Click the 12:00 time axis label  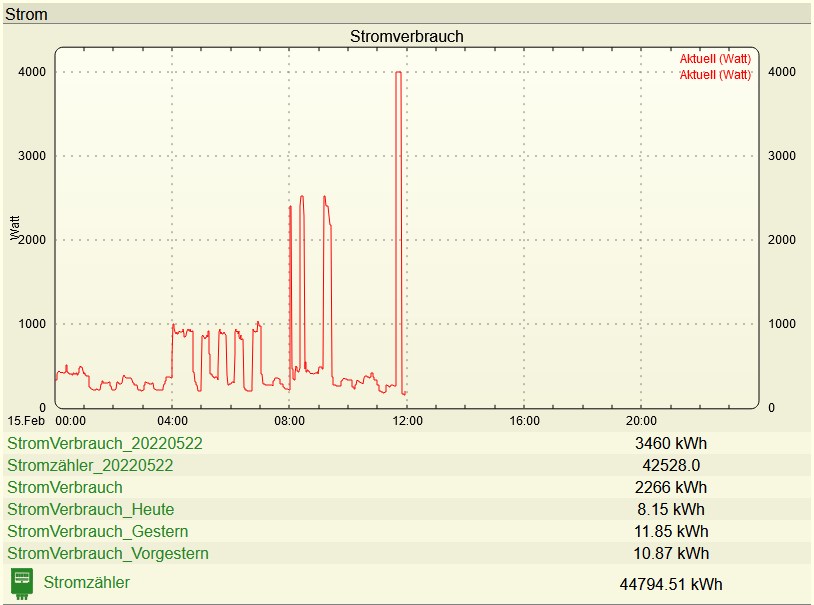[x=407, y=421]
